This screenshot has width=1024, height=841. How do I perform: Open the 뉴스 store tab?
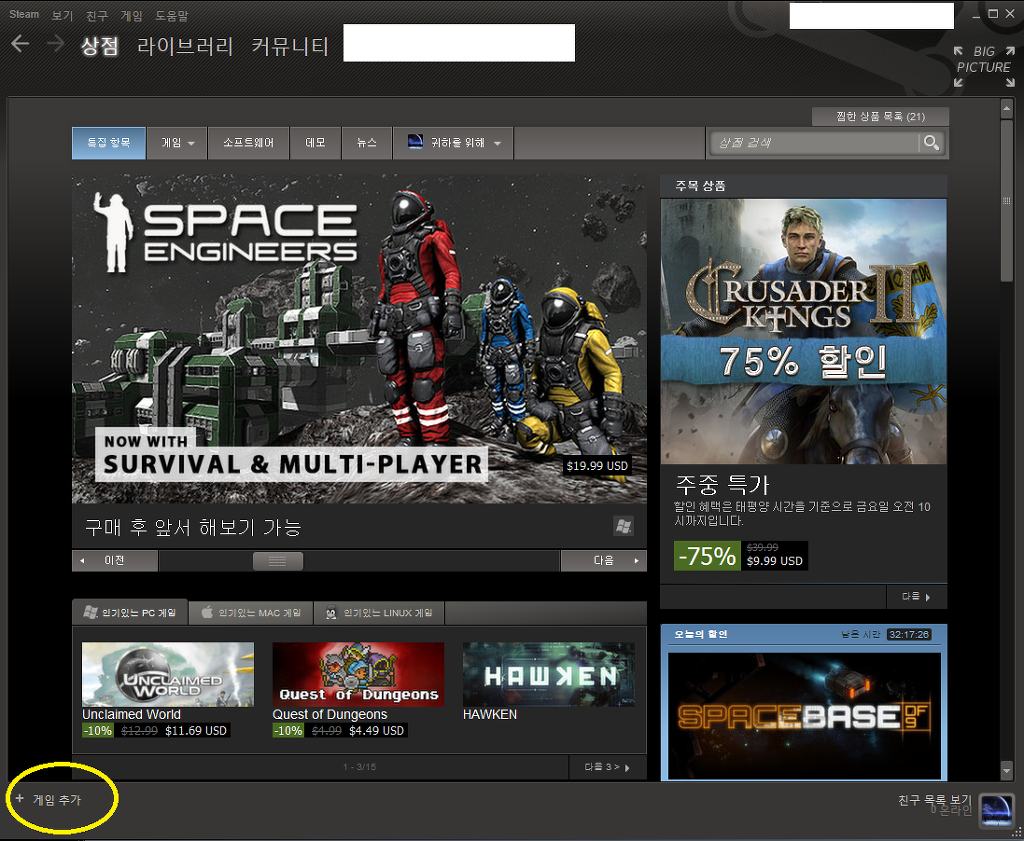[x=367, y=143]
